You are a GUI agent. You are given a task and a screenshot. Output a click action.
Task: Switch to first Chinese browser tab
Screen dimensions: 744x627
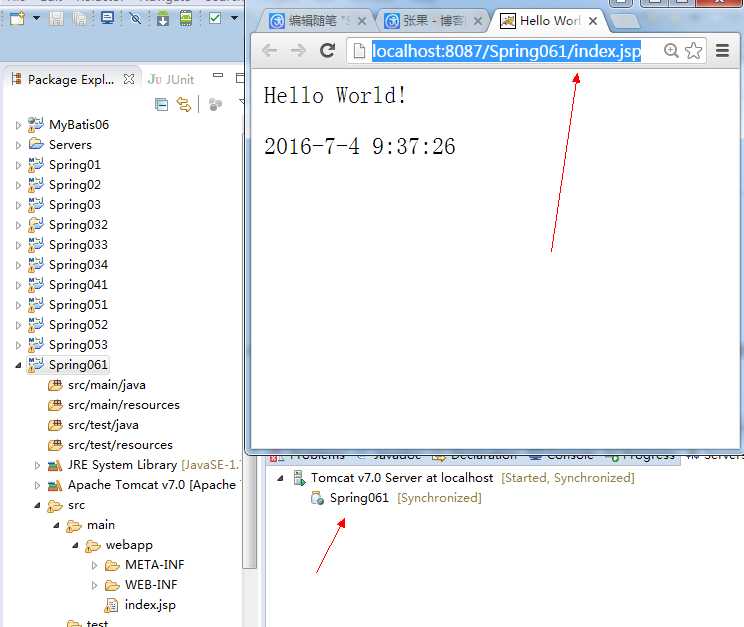pyautogui.click(x=311, y=21)
